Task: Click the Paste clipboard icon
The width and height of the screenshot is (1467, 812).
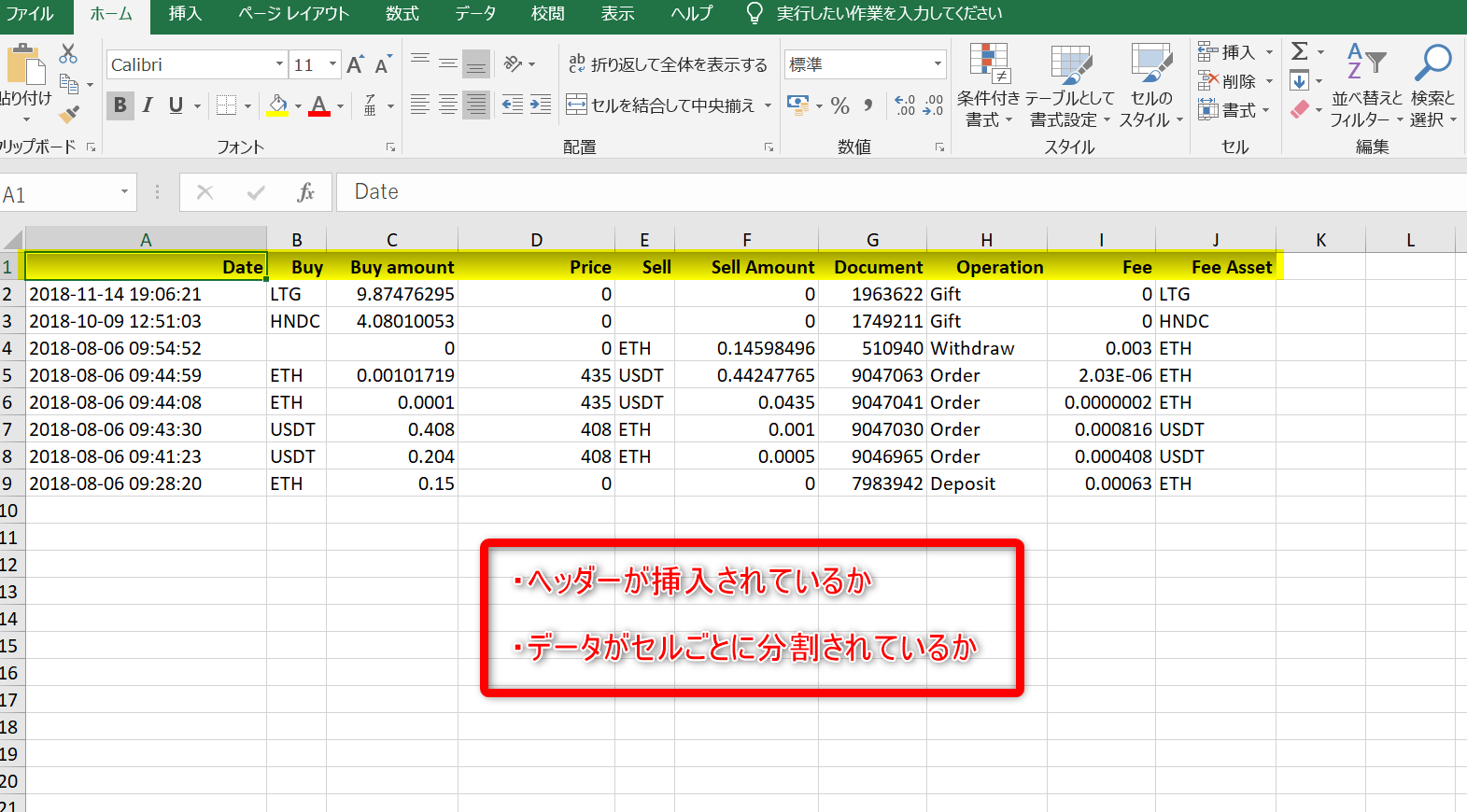Action: (x=25, y=65)
